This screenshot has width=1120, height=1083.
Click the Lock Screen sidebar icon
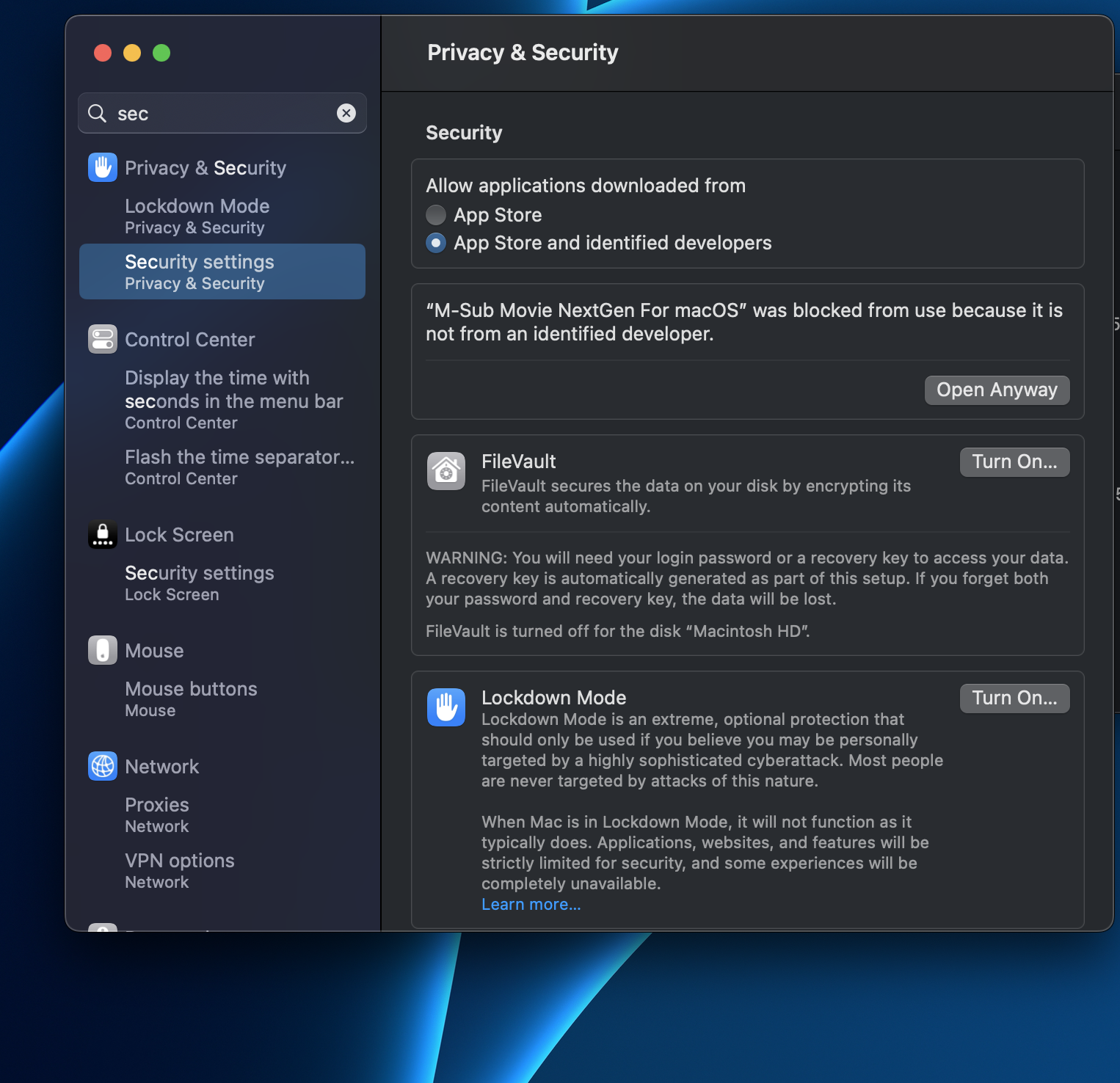[103, 535]
